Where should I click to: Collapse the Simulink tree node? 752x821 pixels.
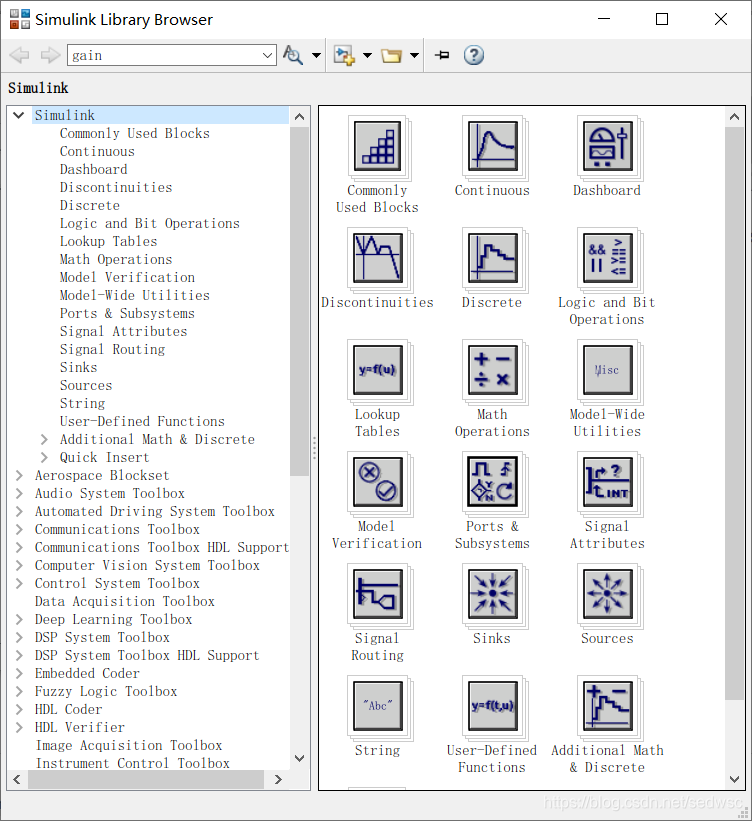click(x=19, y=115)
